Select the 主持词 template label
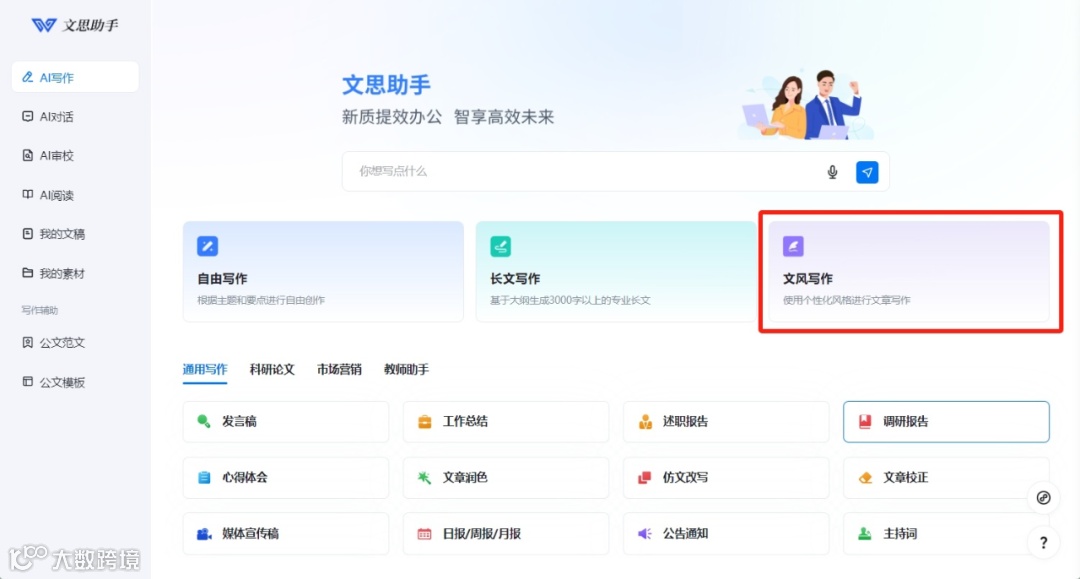Image resolution: width=1080 pixels, height=579 pixels. pos(900,534)
